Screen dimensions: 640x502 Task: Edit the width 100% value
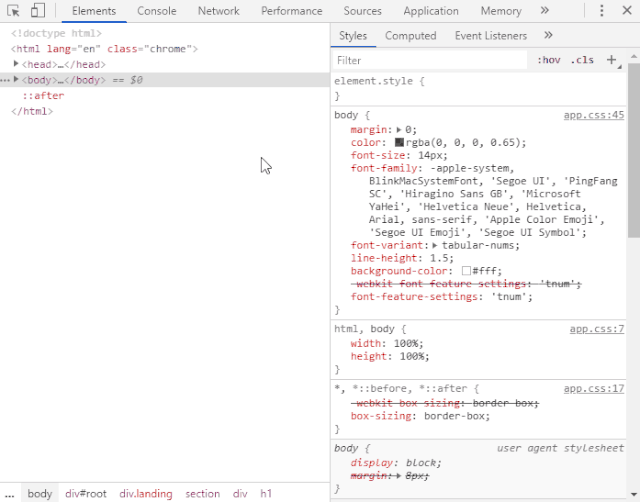[x=405, y=344]
